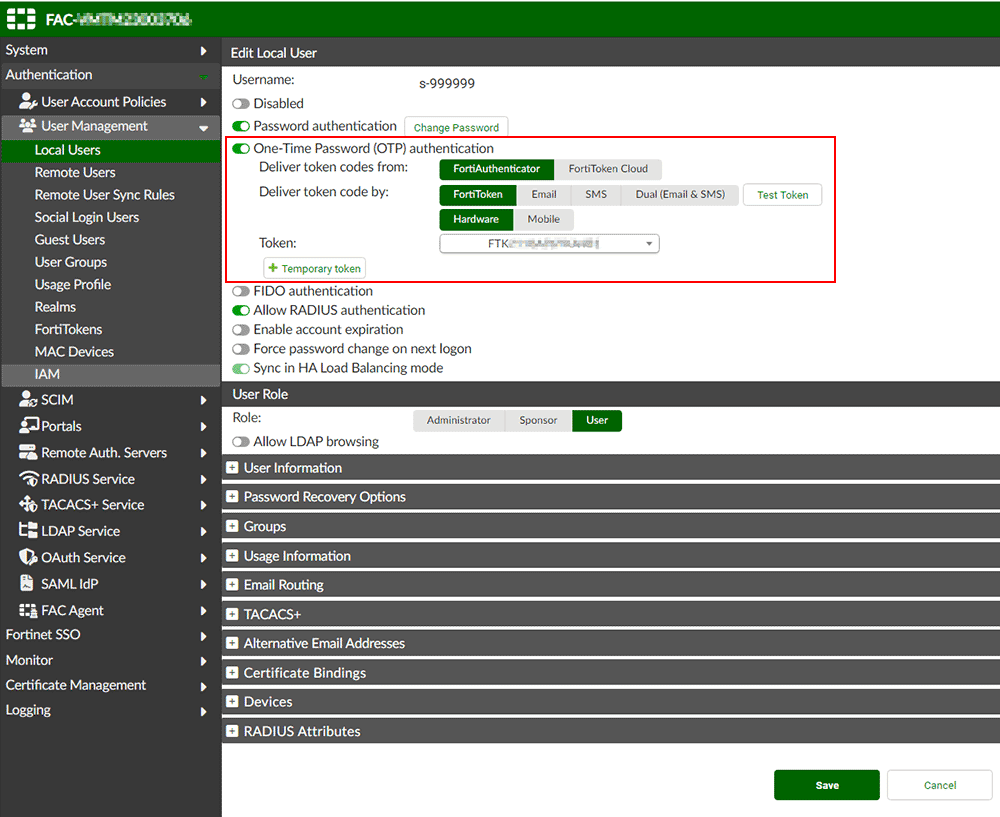This screenshot has width=1000, height=817.
Task: Toggle Allow LDAP browsing
Action: pyautogui.click(x=240, y=442)
